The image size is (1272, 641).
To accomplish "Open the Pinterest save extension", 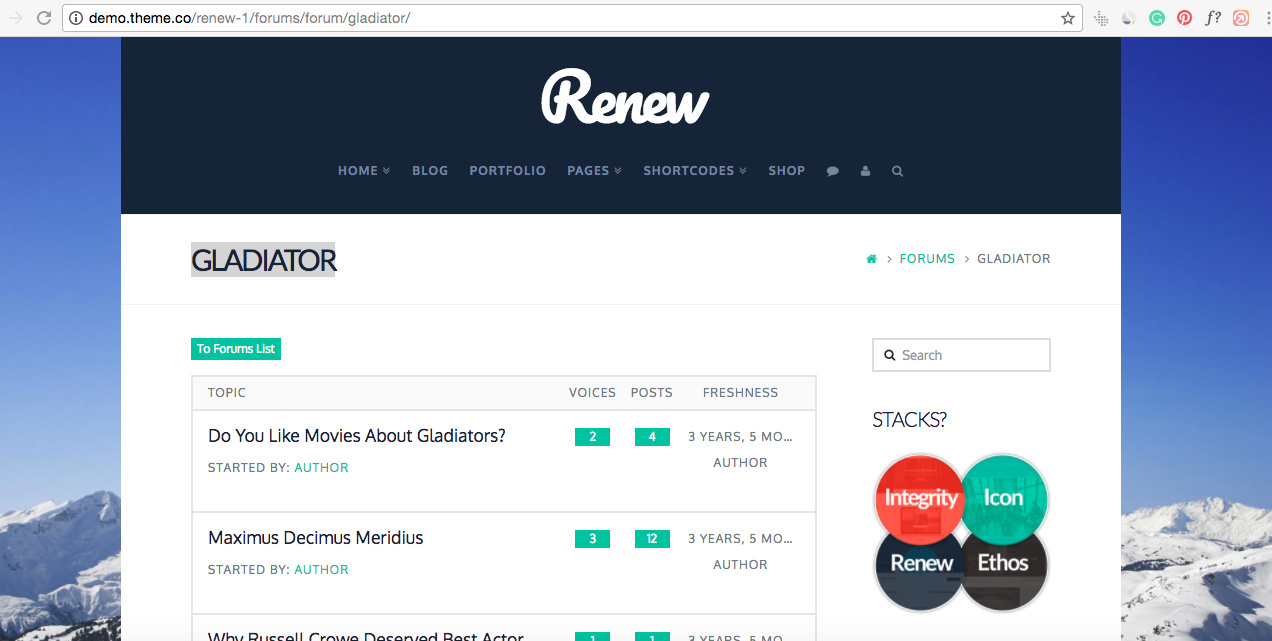I will [1185, 18].
